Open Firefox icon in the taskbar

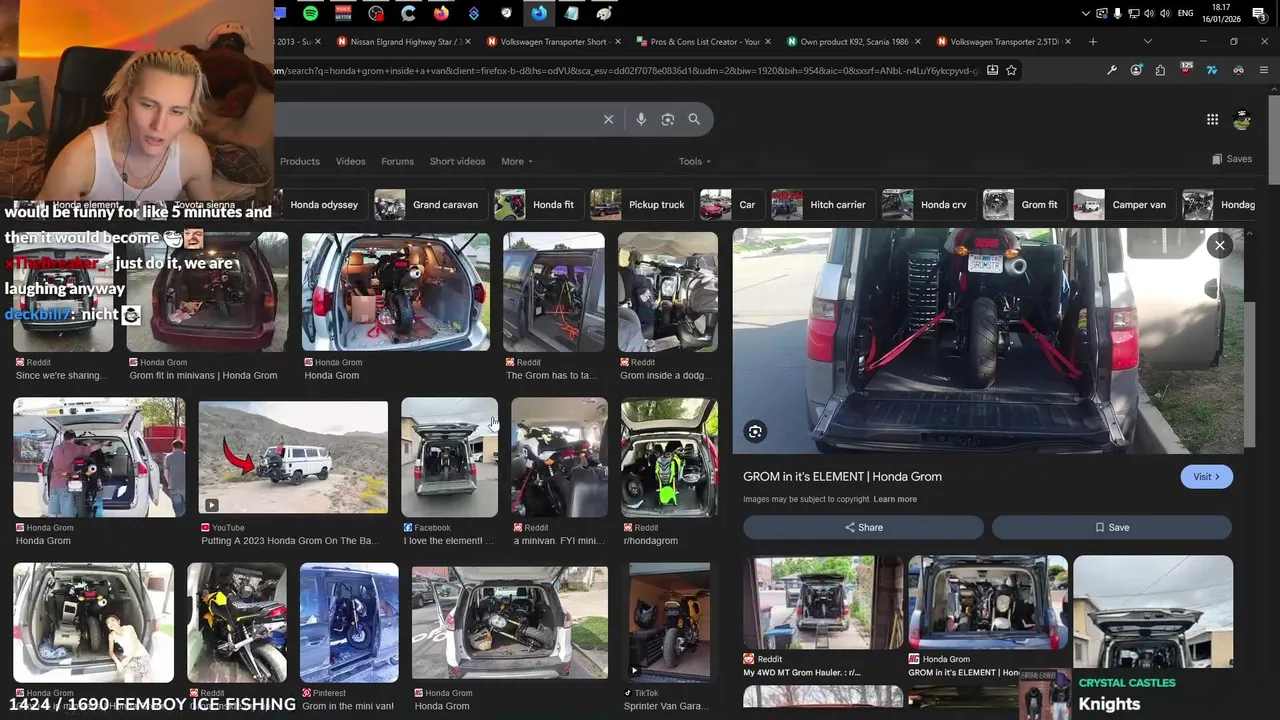click(x=441, y=13)
